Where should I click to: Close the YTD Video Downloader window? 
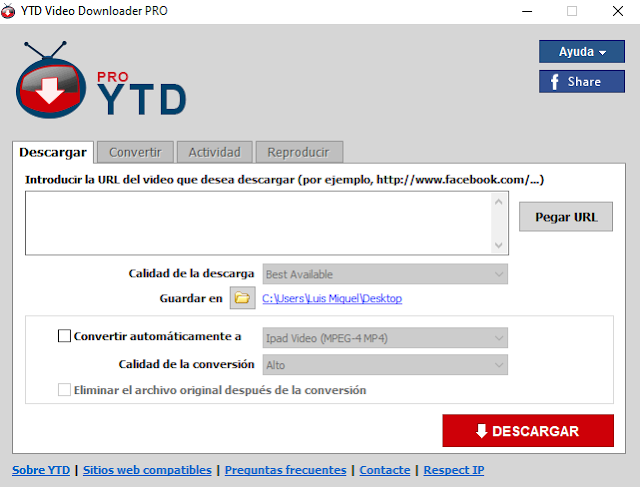point(618,11)
